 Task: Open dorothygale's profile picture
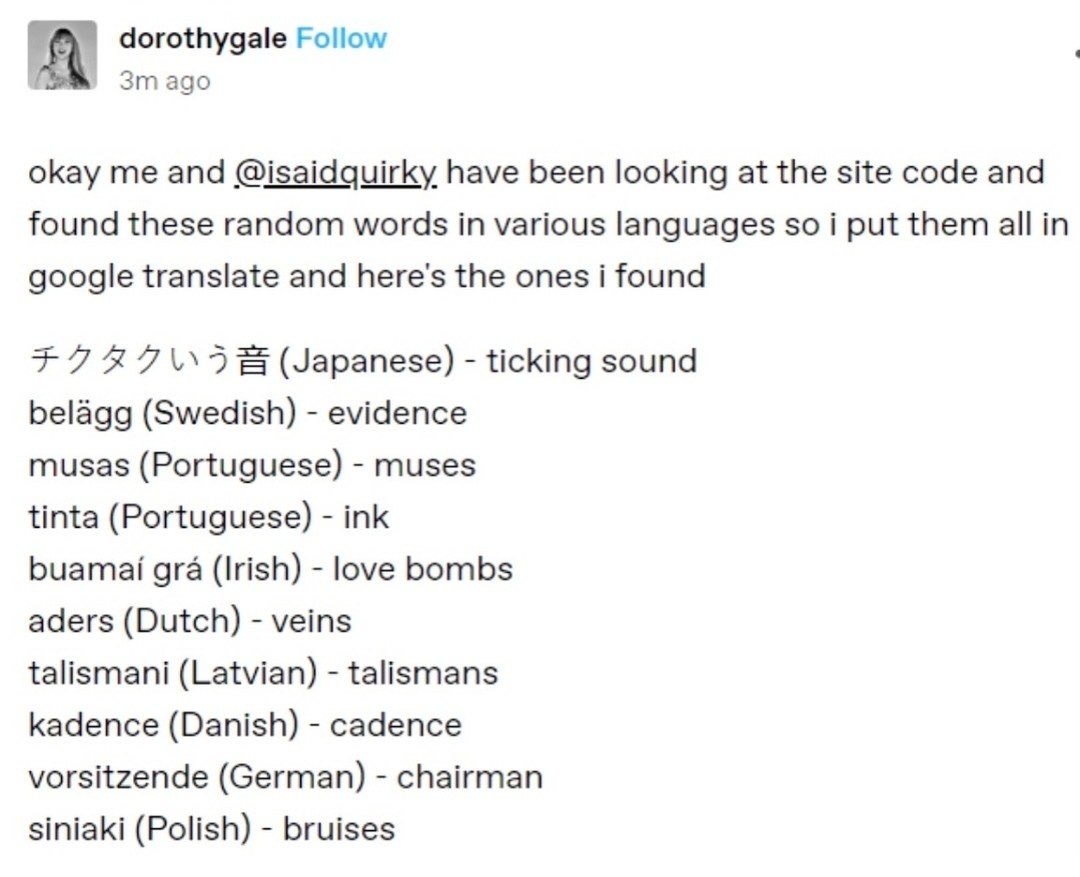(62, 55)
